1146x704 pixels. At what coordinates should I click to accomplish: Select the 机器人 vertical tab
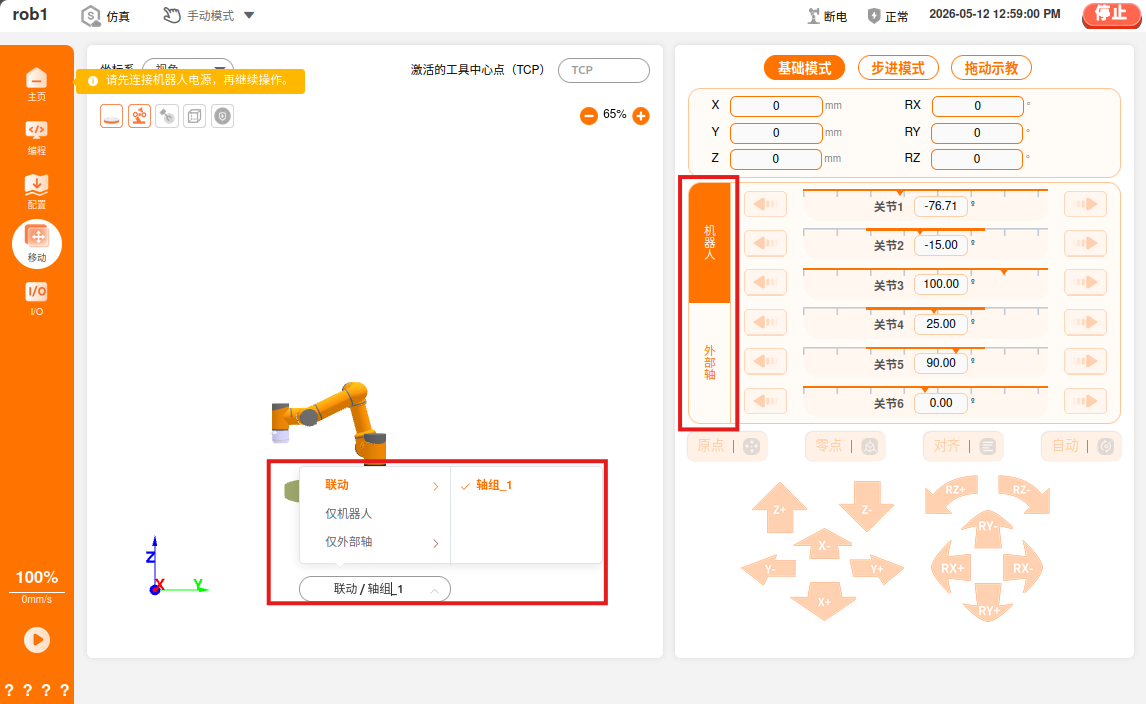tap(710, 243)
